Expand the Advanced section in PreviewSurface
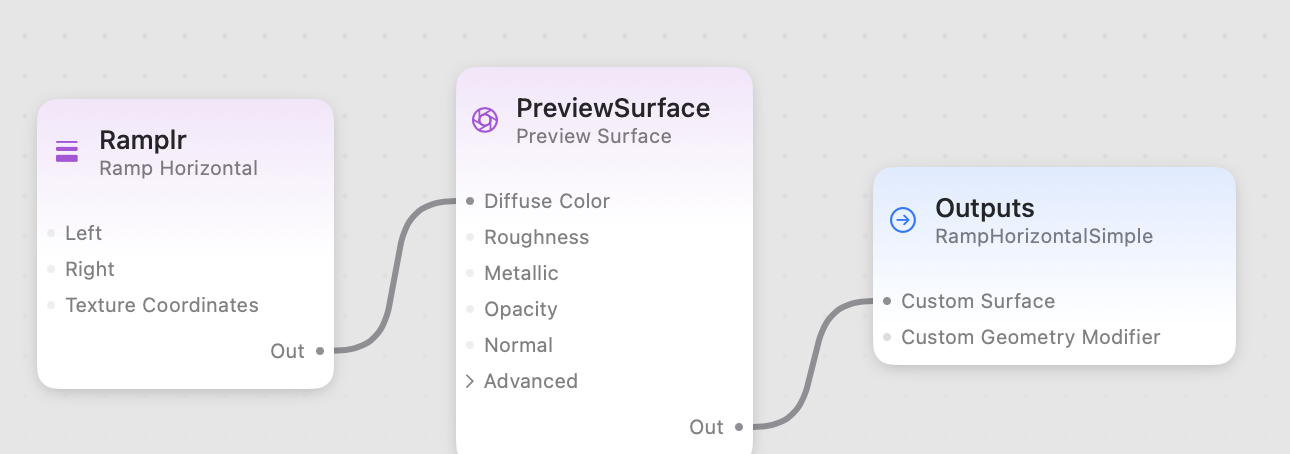 [470, 381]
